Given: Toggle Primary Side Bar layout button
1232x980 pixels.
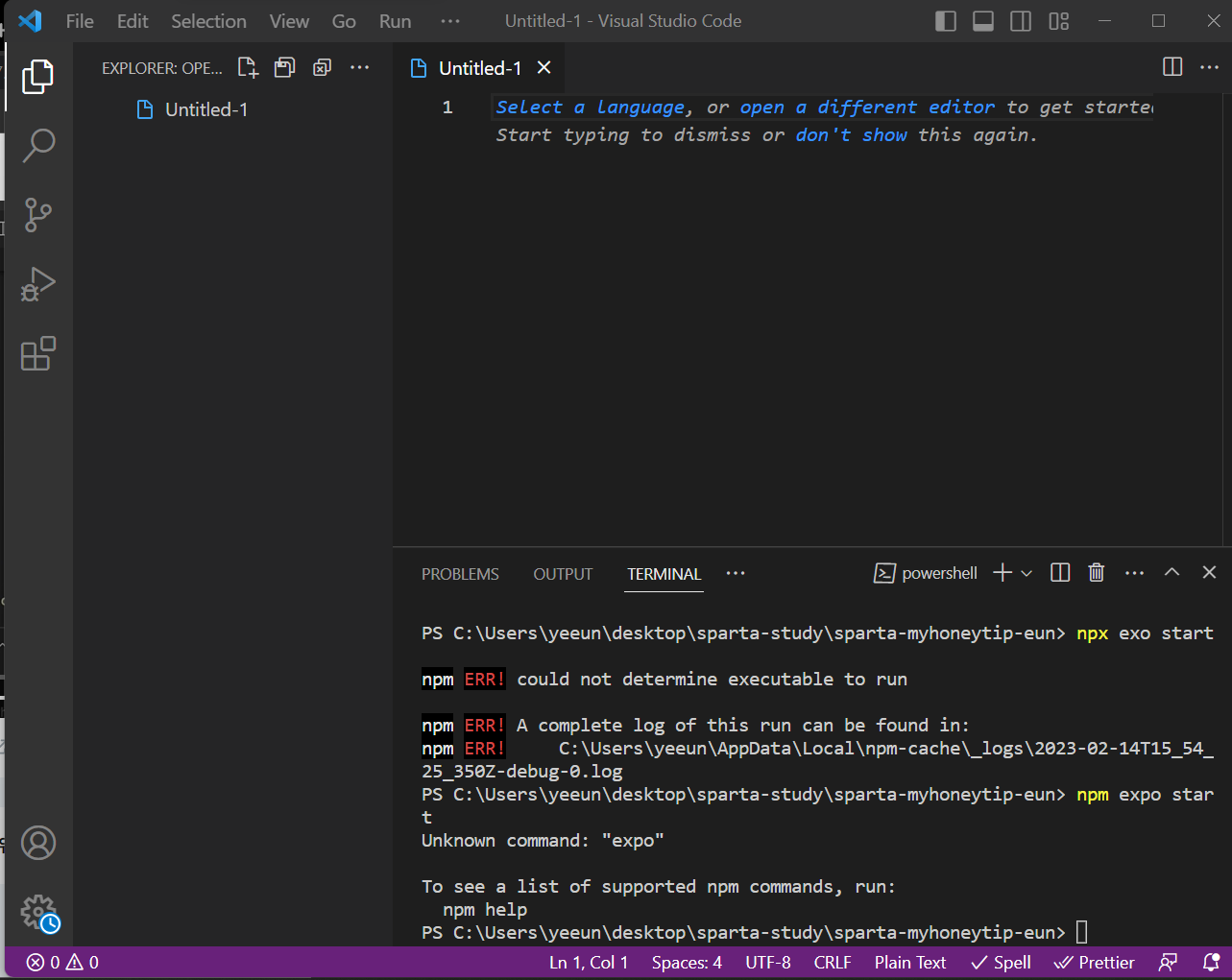Looking at the screenshot, I should tap(946, 21).
